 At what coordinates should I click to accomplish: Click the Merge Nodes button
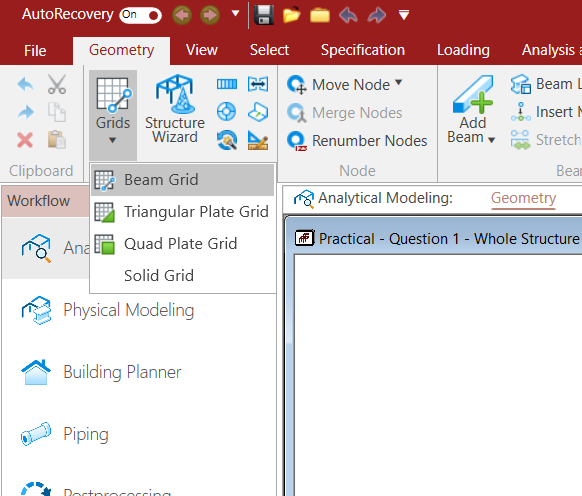(x=344, y=113)
